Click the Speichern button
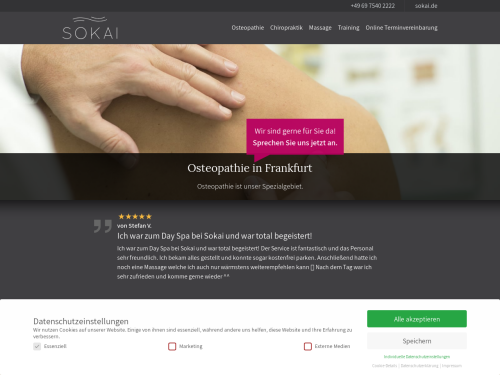Image resolution: width=500 pixels, height=375 pixels. (x=417, y=341)
